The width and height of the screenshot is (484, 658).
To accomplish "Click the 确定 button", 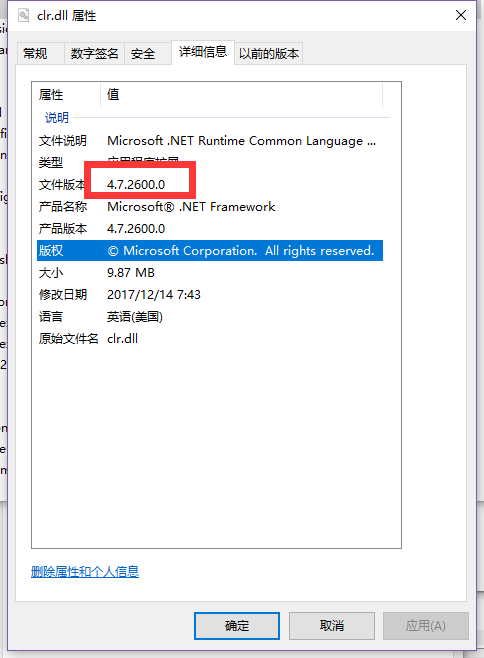I will tap(237, 626).
